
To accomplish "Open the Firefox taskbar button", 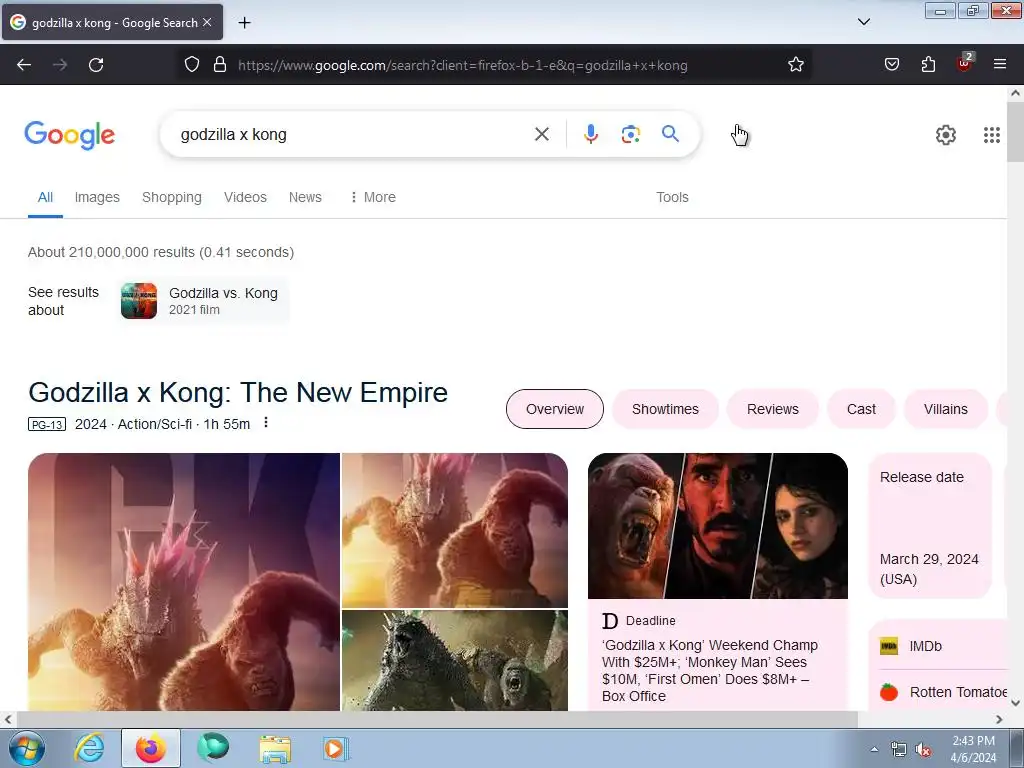I will (150, 748).
